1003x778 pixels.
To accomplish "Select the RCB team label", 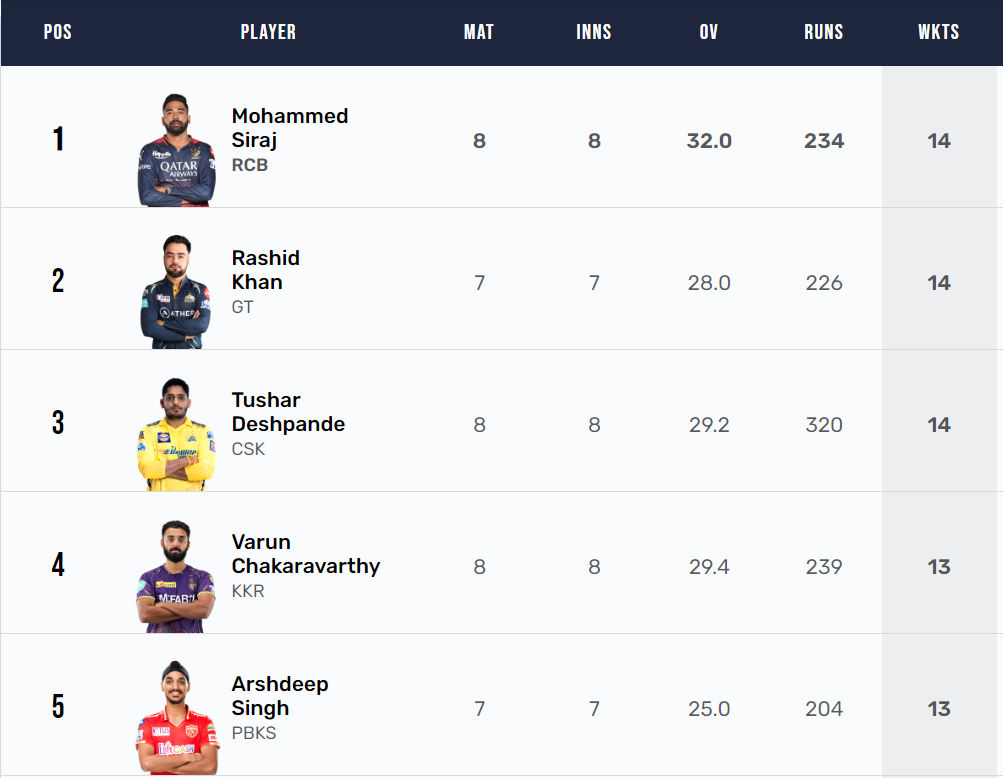I will click(250, 165).
